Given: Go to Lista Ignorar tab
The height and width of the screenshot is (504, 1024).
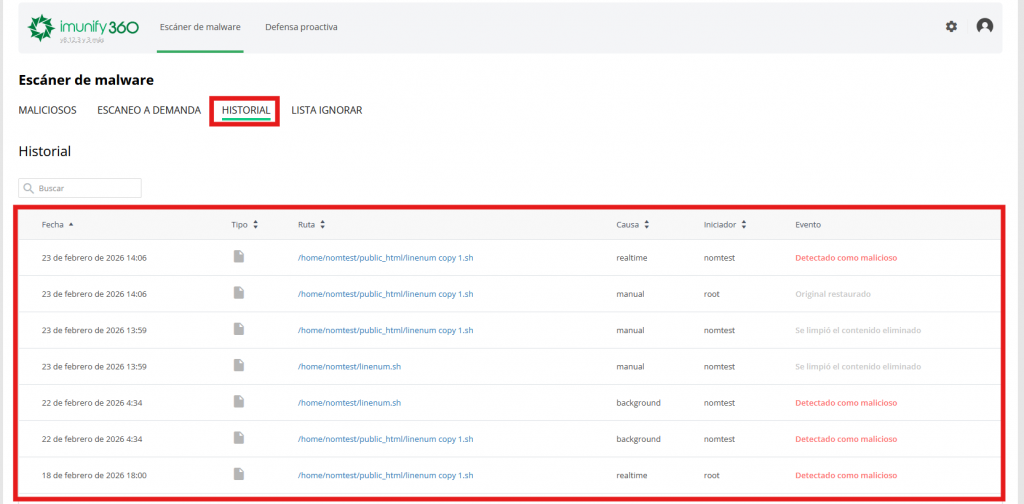Looking at the screenshot, I should [326, 110].
